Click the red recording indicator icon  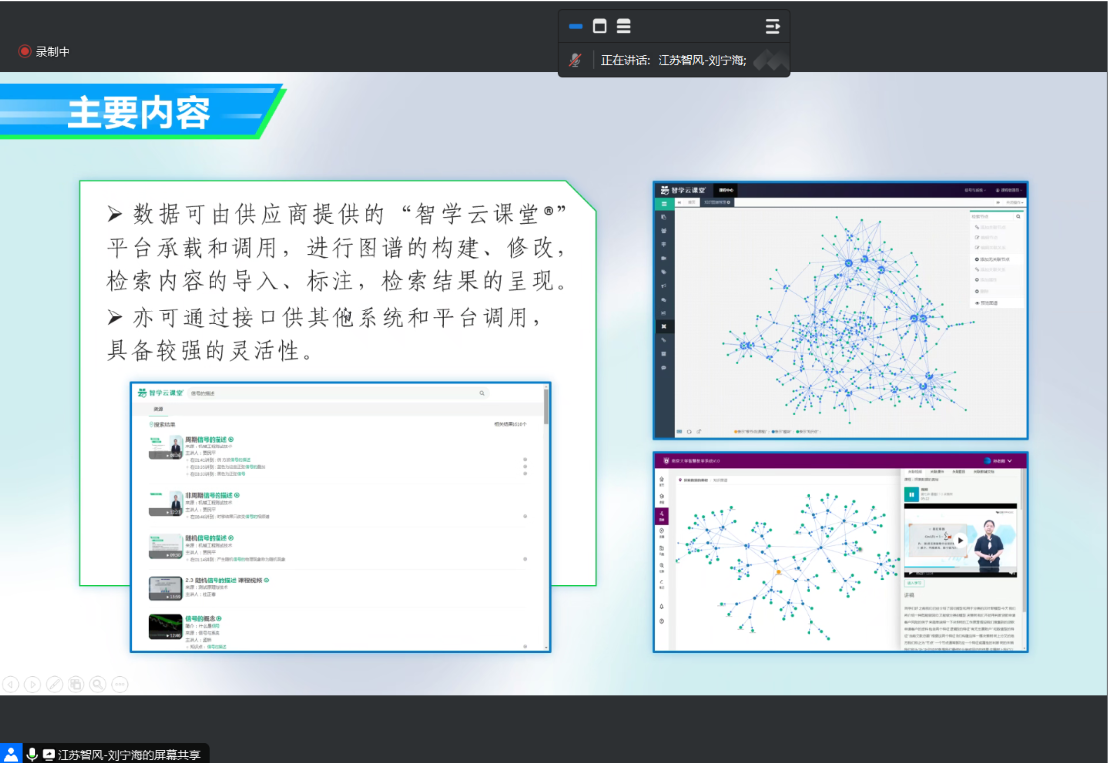coord(25,52)
